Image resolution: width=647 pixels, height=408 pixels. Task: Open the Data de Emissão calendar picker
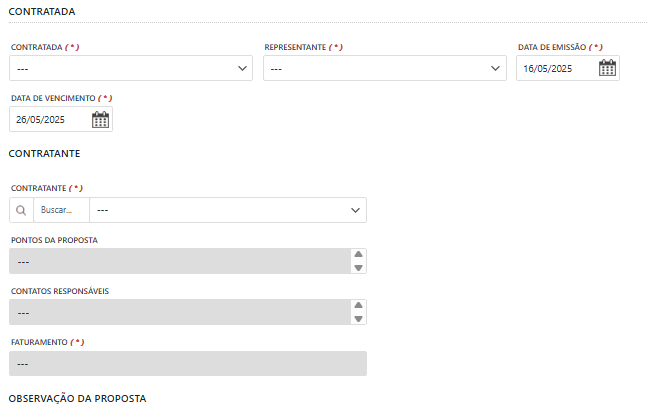click(607, 68)
